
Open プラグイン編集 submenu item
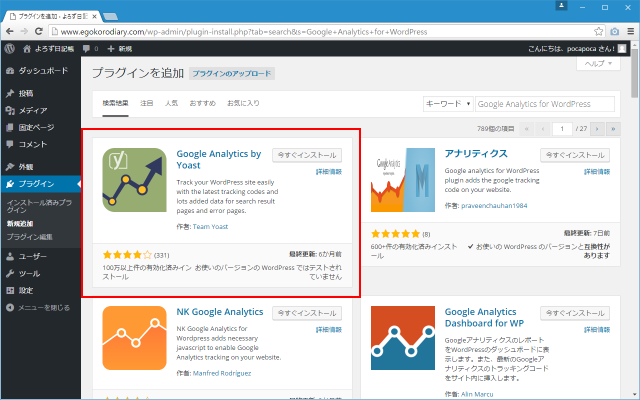coord(29,237)
